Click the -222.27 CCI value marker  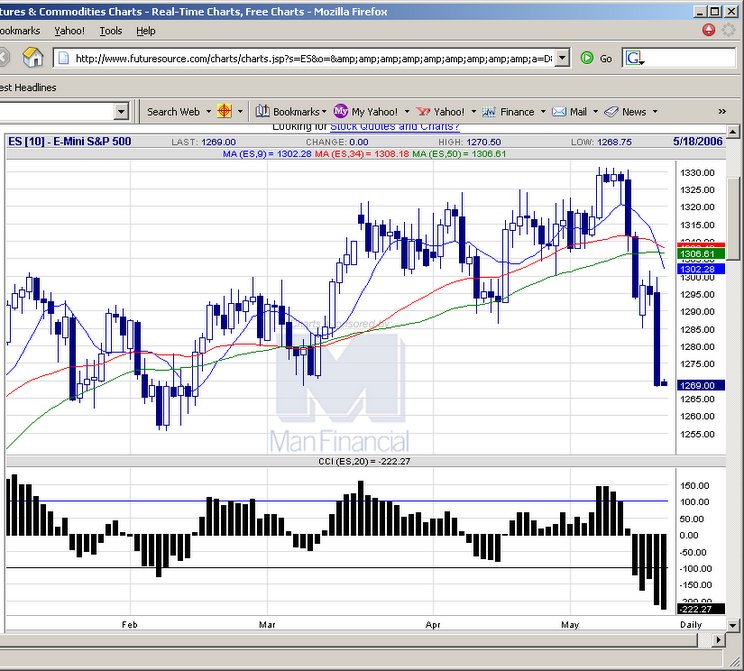point(701,609)
